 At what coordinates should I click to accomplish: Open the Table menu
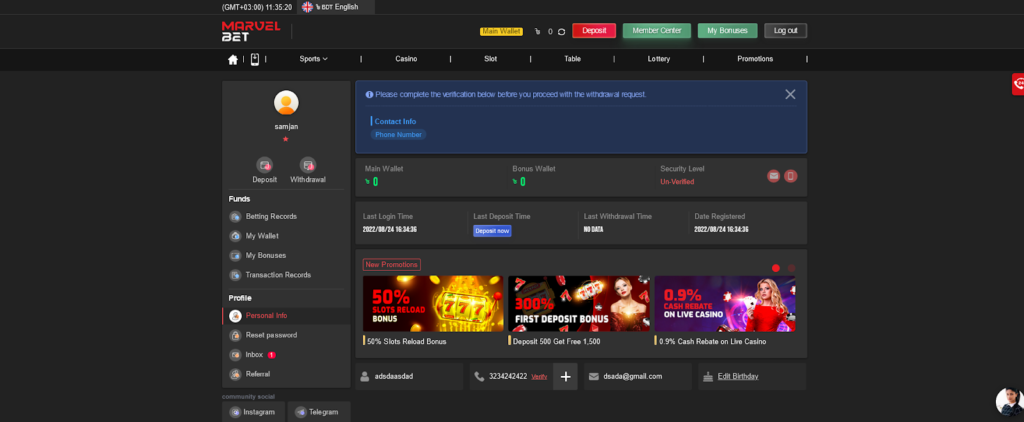click(x=573, y=59)
